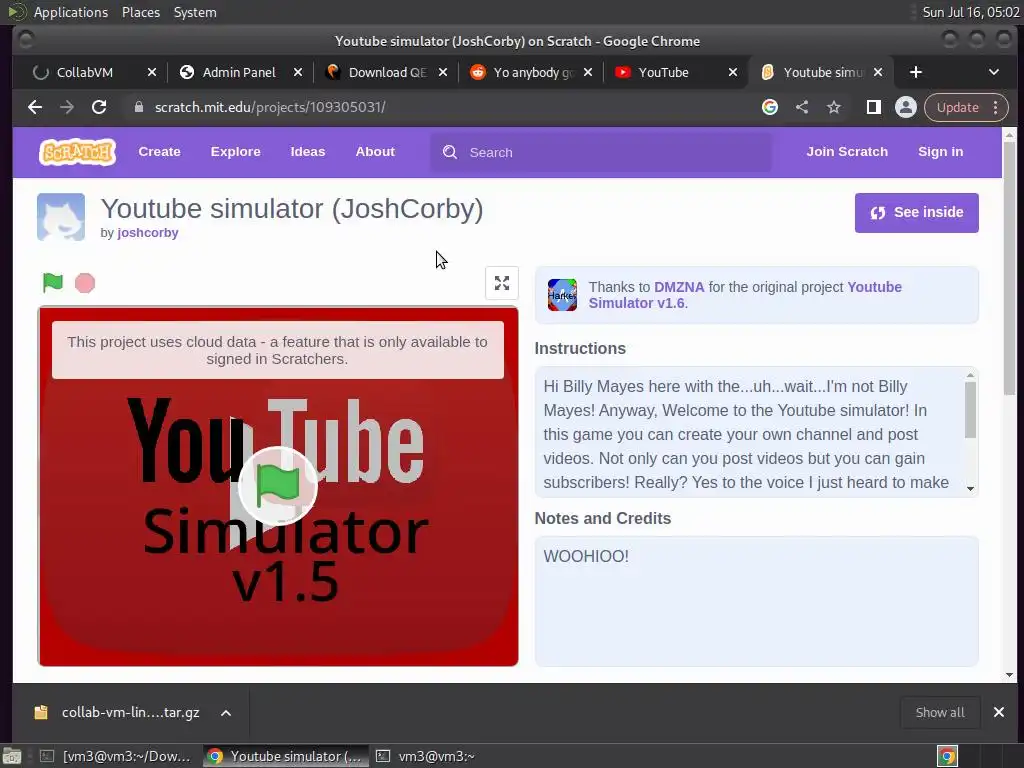
Task: Reload the Scratch page
Action: (x=99, y=107)
